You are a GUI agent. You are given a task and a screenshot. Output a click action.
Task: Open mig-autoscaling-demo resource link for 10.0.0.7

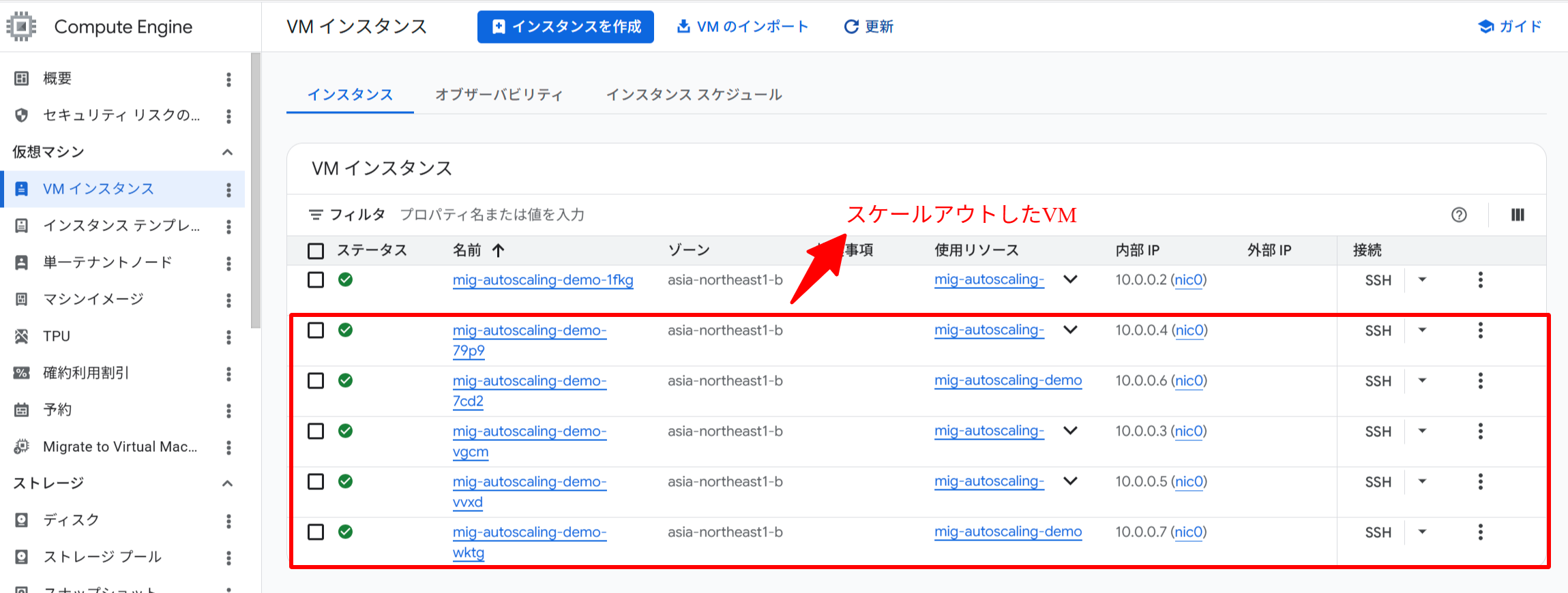tap(1008, 532)
